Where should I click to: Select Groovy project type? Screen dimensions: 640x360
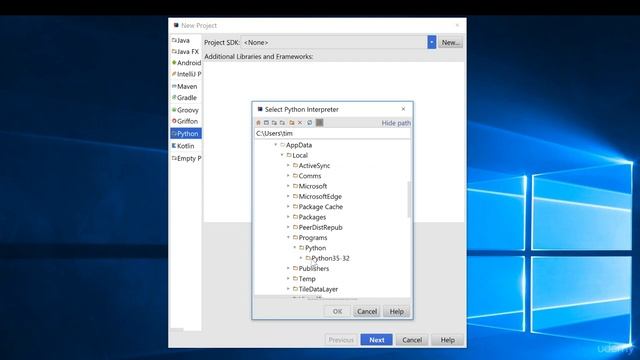[185, 110]
